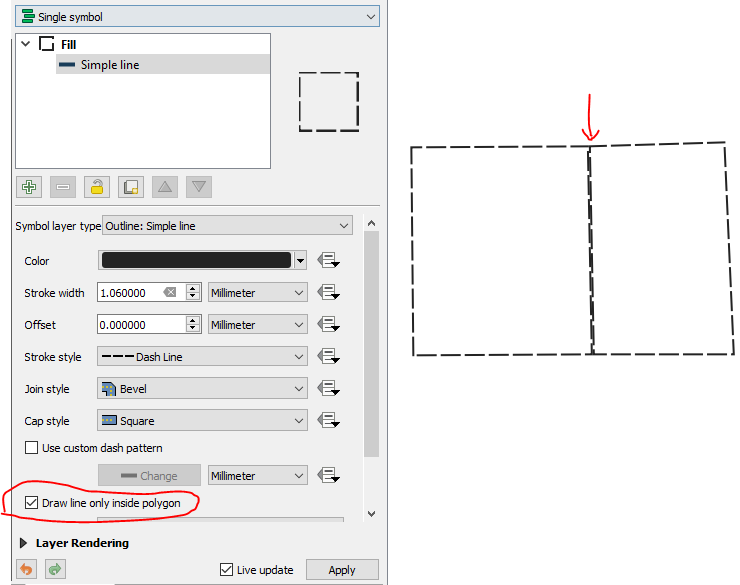Viewport: 740px width, 585px height.
Task: Open the Offset unit Millimeter dropdown
Action: 258,325
